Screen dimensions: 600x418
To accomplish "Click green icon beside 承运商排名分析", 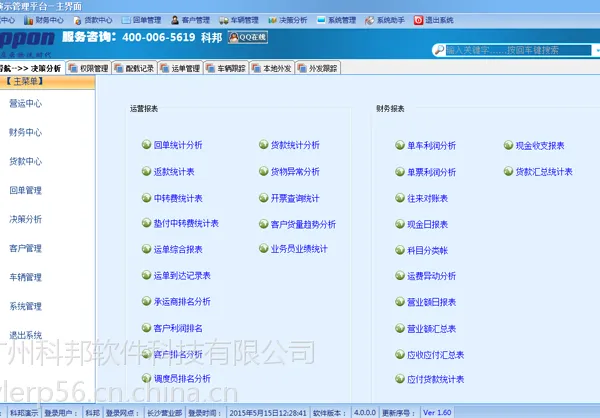I will (x=147, y=301).
